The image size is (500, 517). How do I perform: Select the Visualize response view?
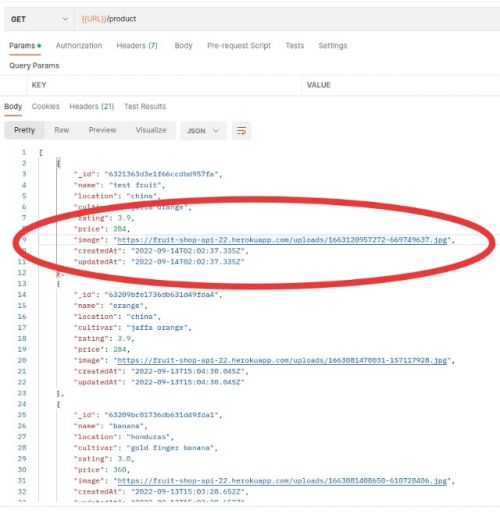151,130
